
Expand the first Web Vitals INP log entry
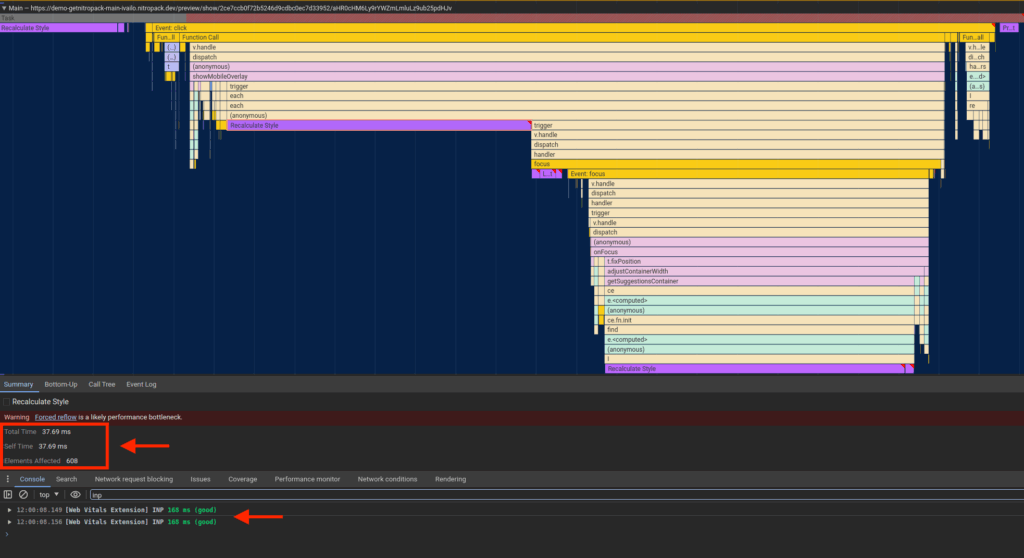click(x=10, y=509)
